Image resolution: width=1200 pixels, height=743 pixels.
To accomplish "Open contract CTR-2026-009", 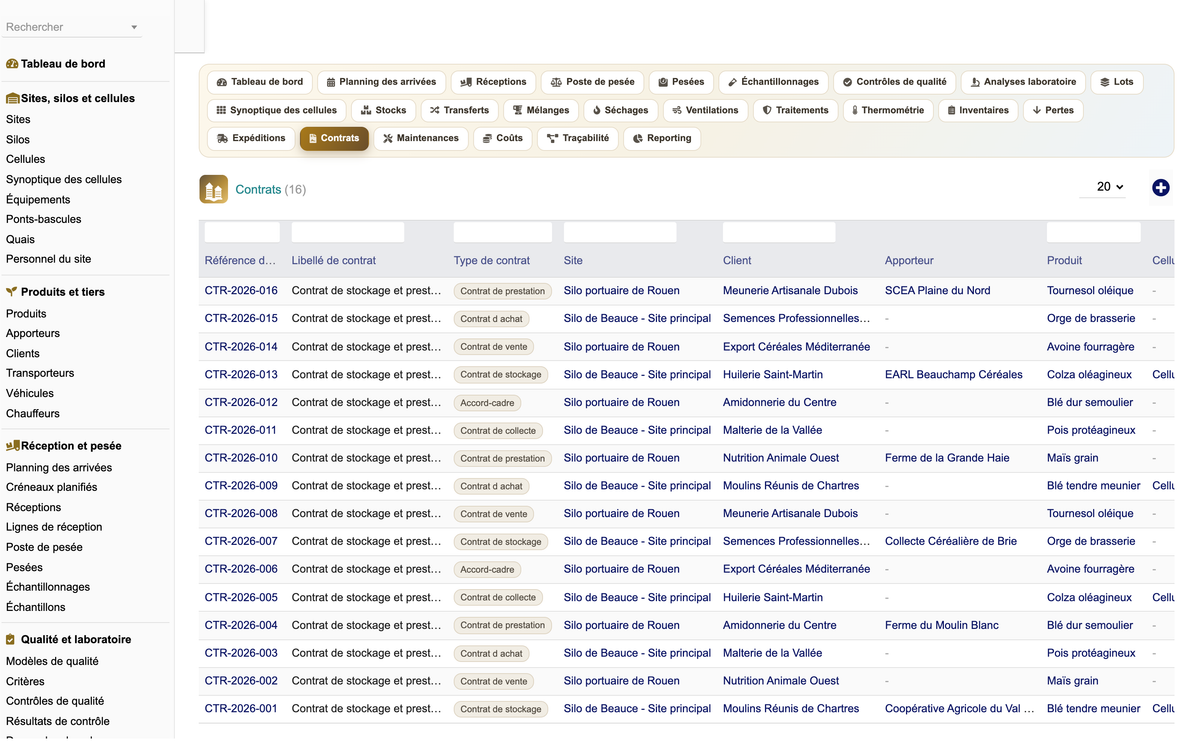I will click(x=241, y=486).
